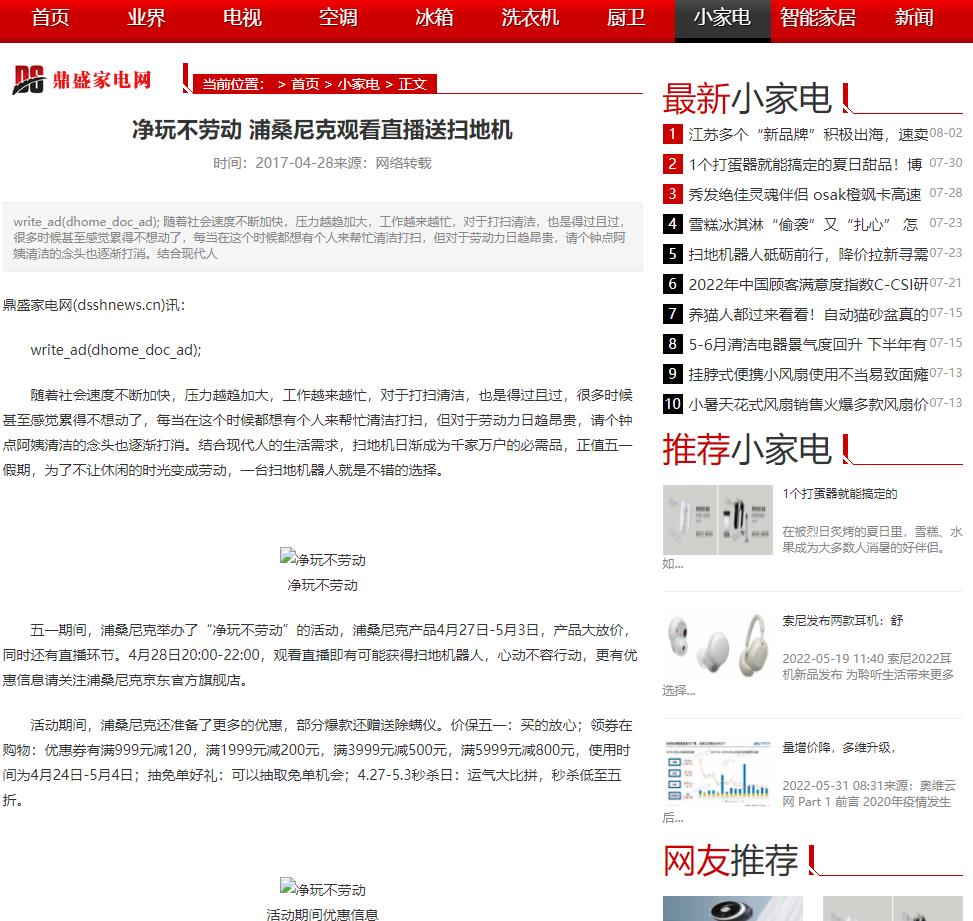Open the 冰箱 navigation tab
Screen dimensions: 973x921
pos(434,18)
